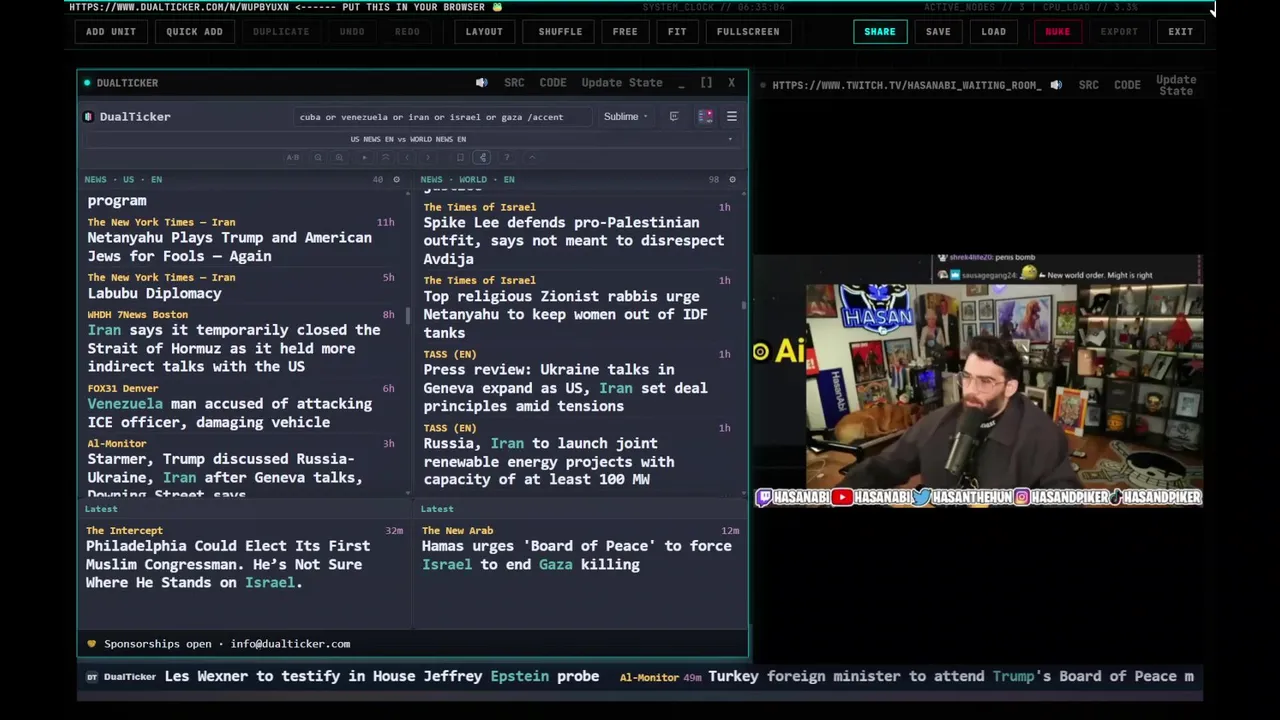Viewport: 1280px width, 720px height.
Task: Click the SHUFFLE menu item
Action: coord(560,32)
